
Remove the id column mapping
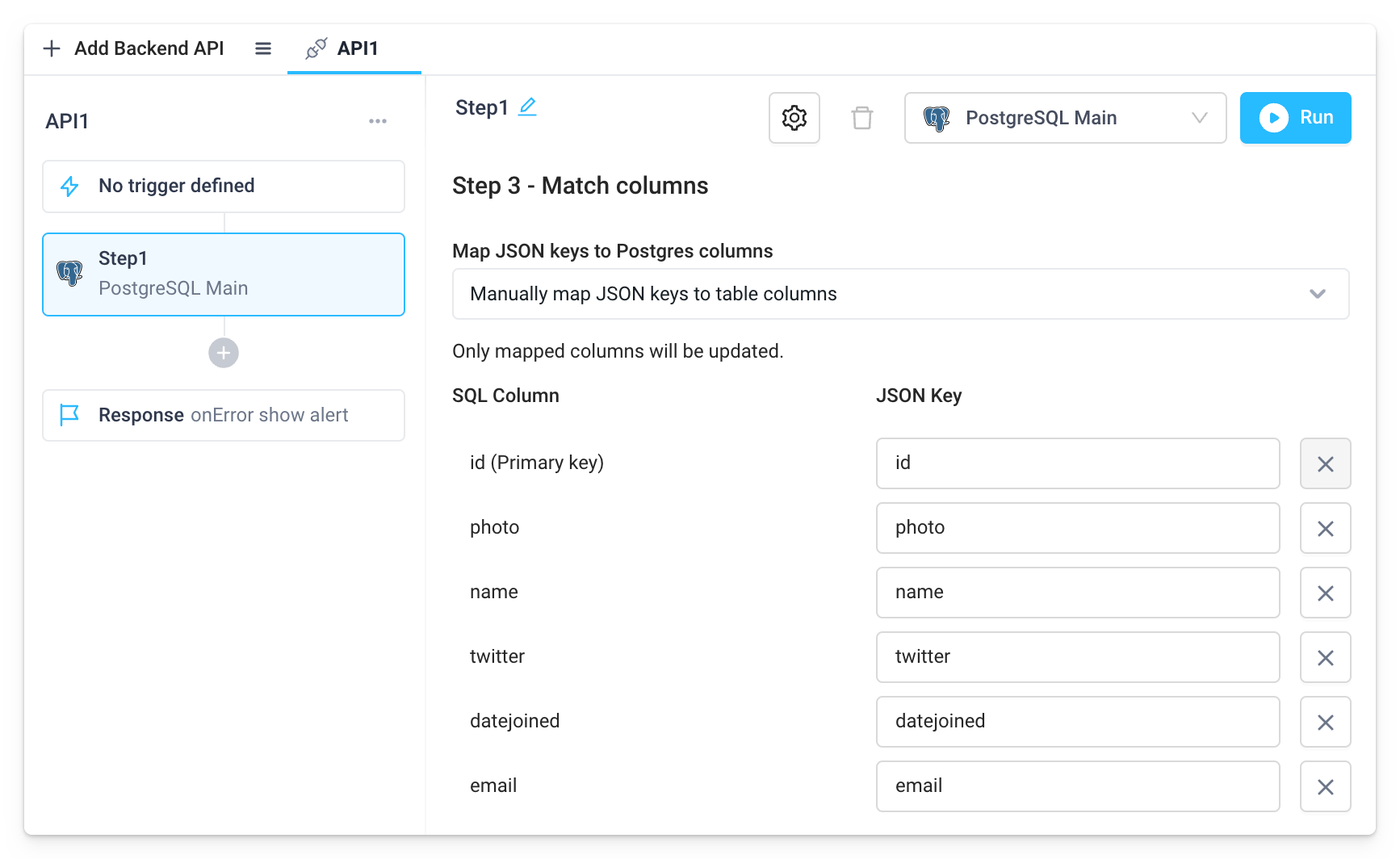1325,463
